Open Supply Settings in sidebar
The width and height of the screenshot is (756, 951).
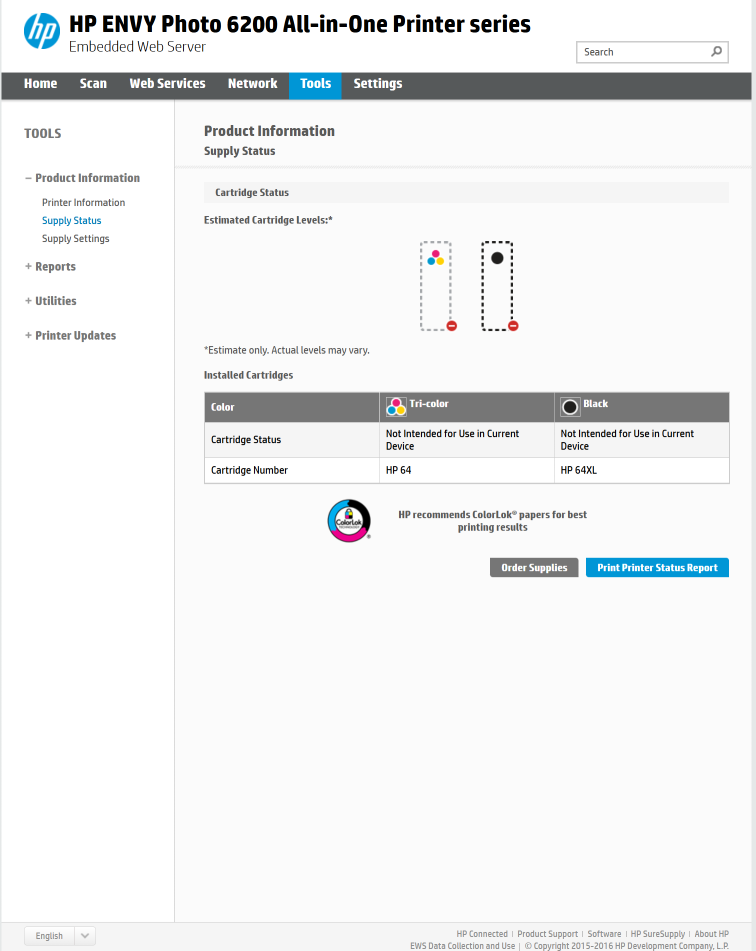(x=76, y=239)
